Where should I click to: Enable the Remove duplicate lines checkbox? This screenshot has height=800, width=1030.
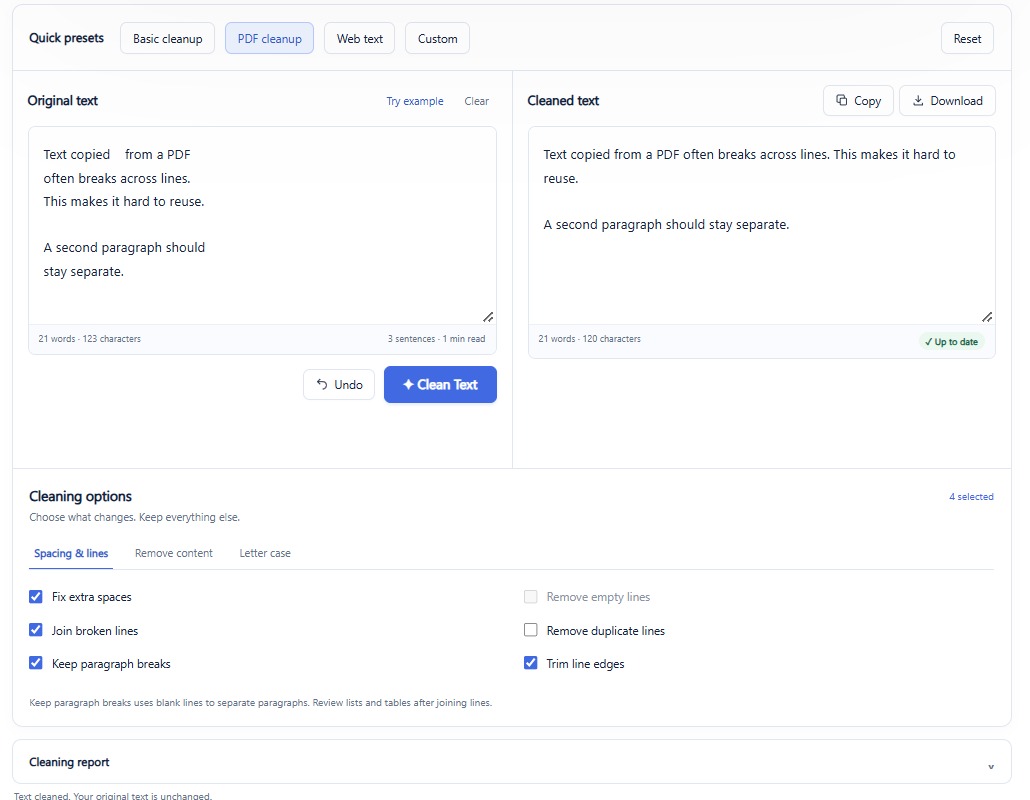pyautogui.click(x=531, y=630)
